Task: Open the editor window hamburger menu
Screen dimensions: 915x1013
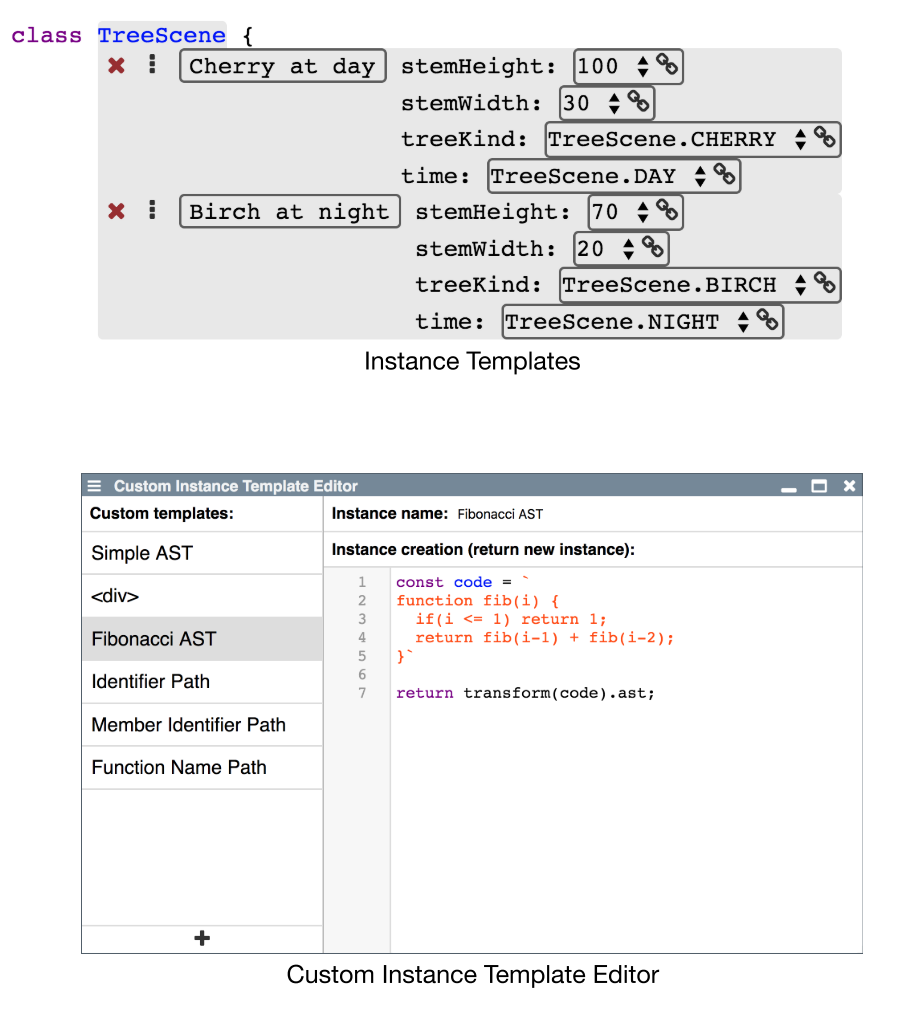Action: [95, 486]
